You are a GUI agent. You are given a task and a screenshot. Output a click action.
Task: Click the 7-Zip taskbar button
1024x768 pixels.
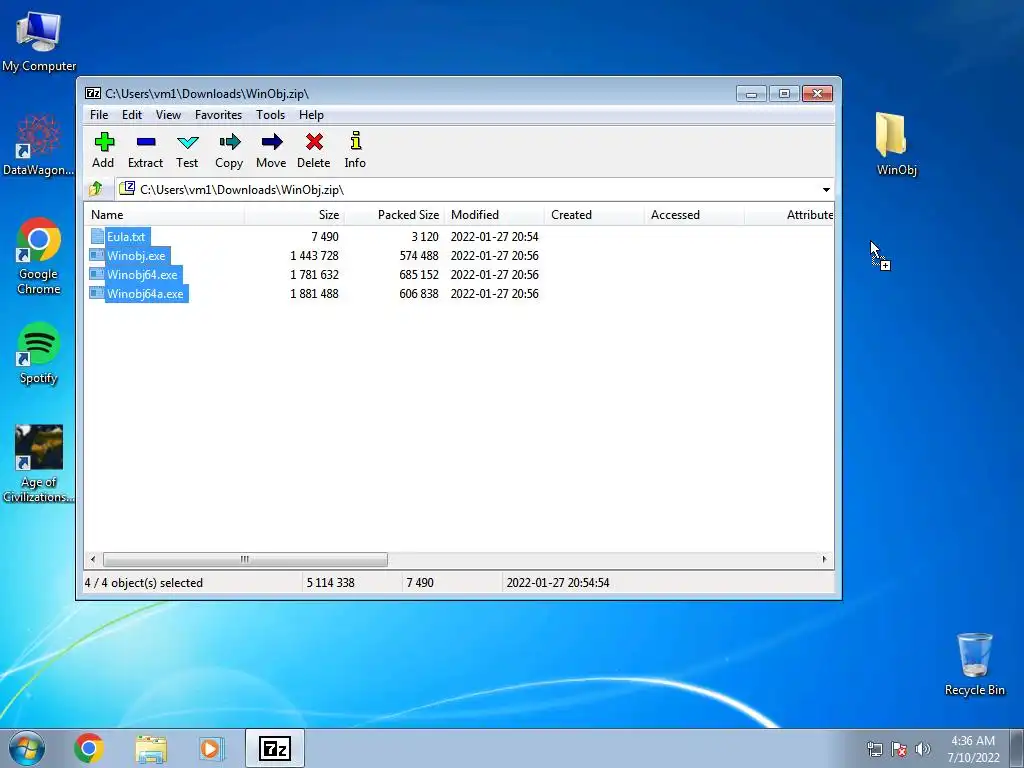tap(275, 748)
